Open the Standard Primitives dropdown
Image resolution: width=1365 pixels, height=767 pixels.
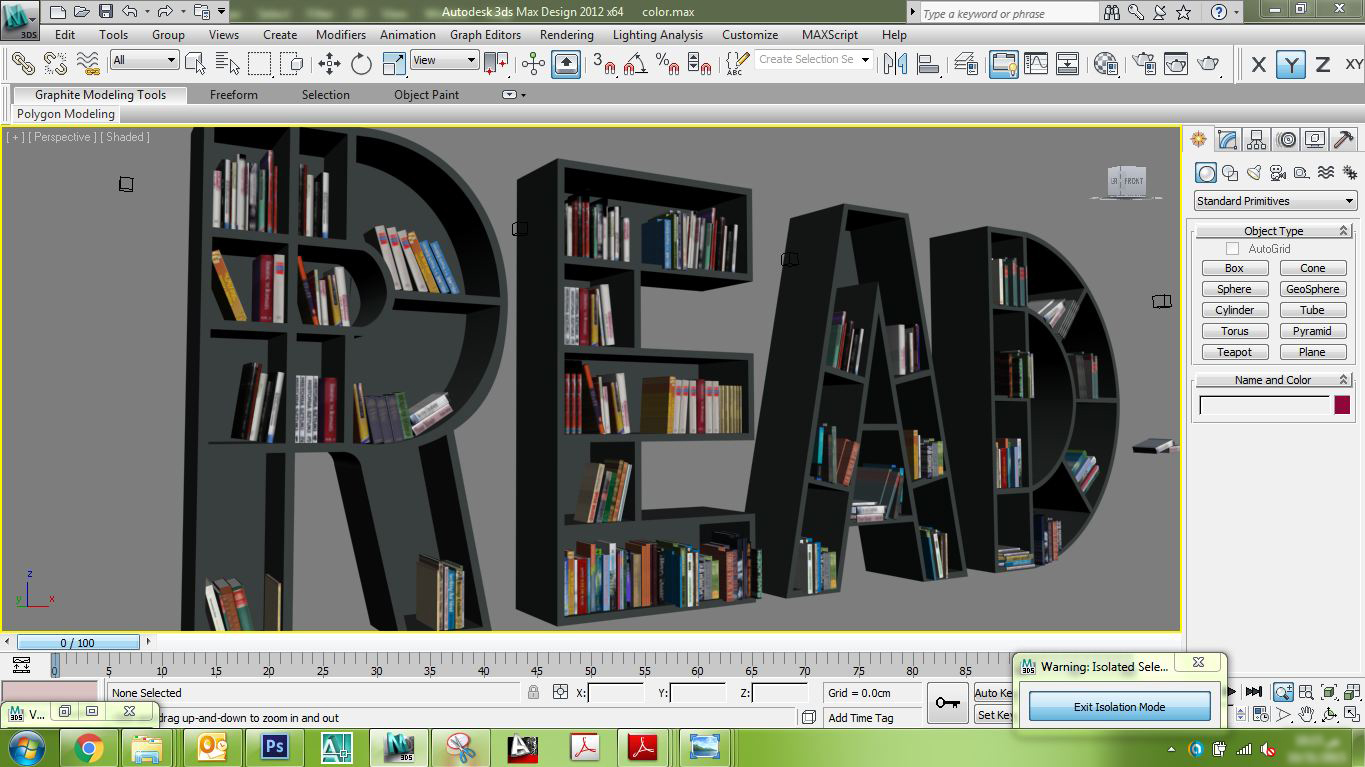1276,201
